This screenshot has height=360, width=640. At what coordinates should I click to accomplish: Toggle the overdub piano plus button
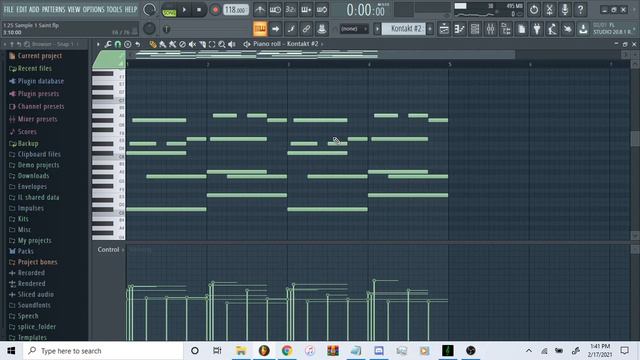click(x=306, y=9)
